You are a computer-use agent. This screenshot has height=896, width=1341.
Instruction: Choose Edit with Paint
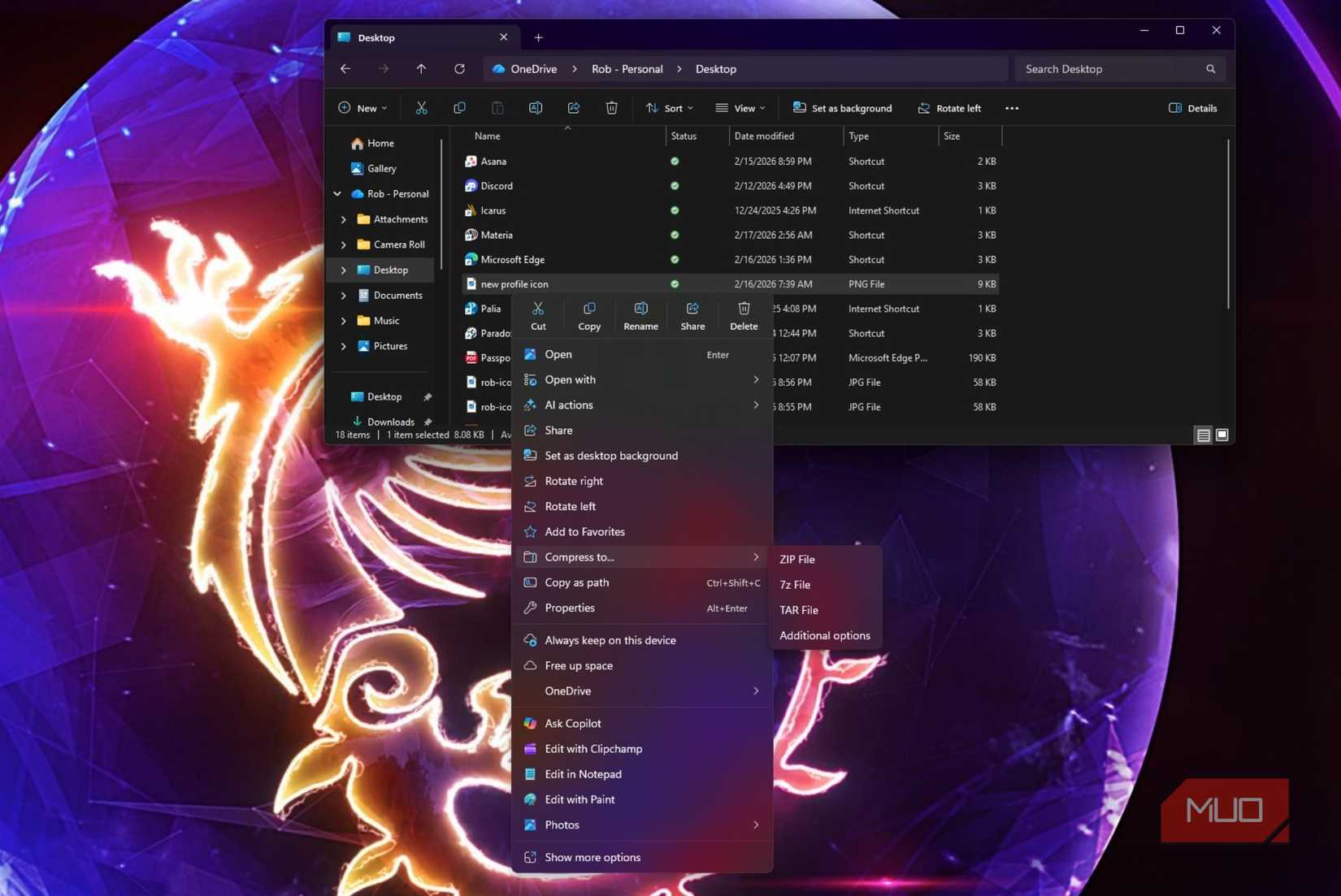click(642, 799)
